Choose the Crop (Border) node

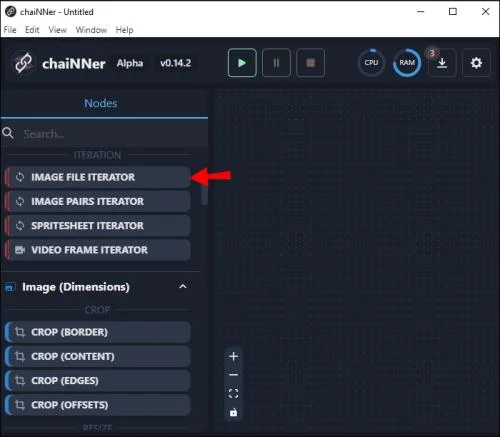[98, 332]
